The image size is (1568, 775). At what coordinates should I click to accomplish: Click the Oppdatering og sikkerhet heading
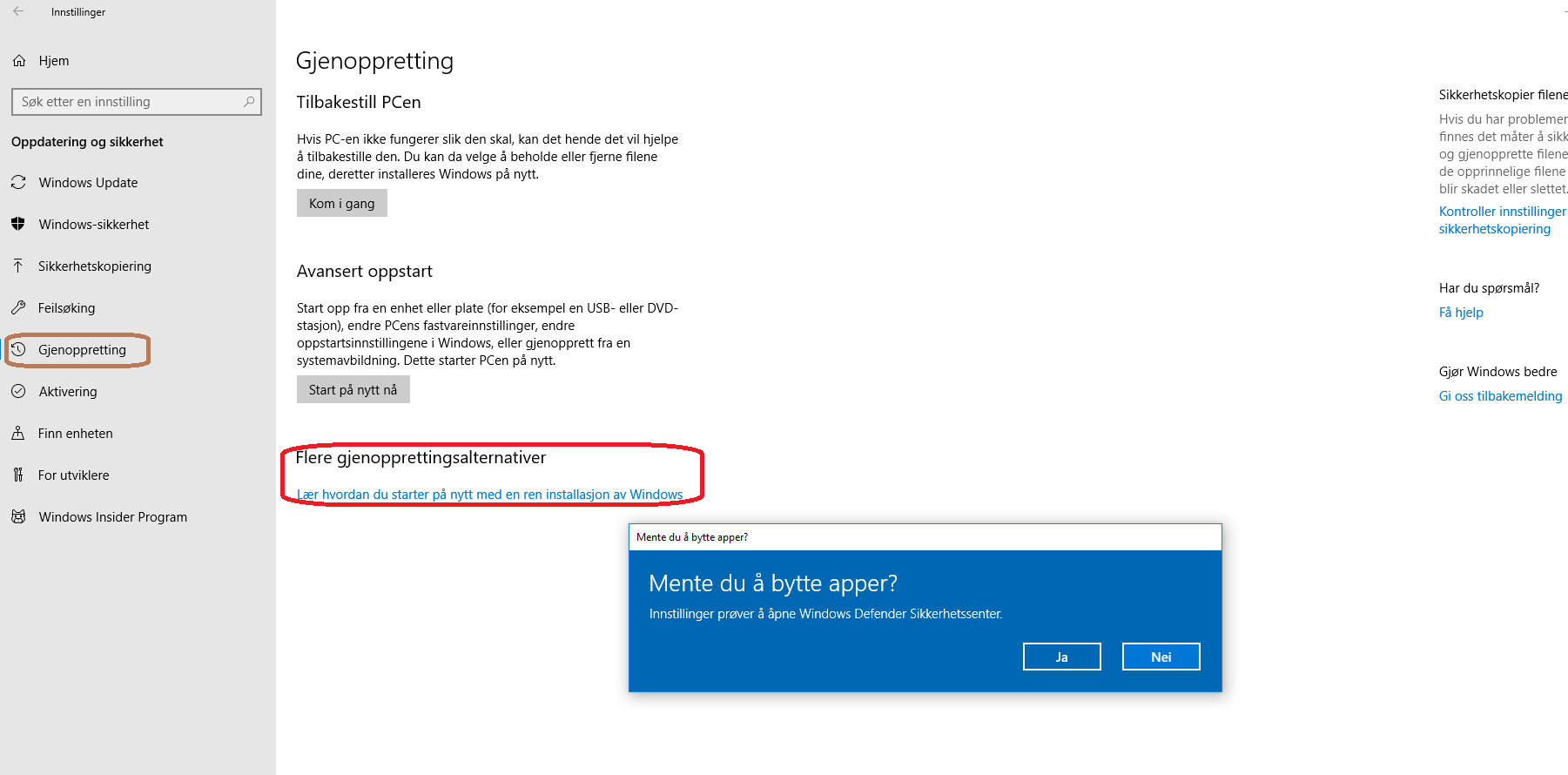click(87, 142)
